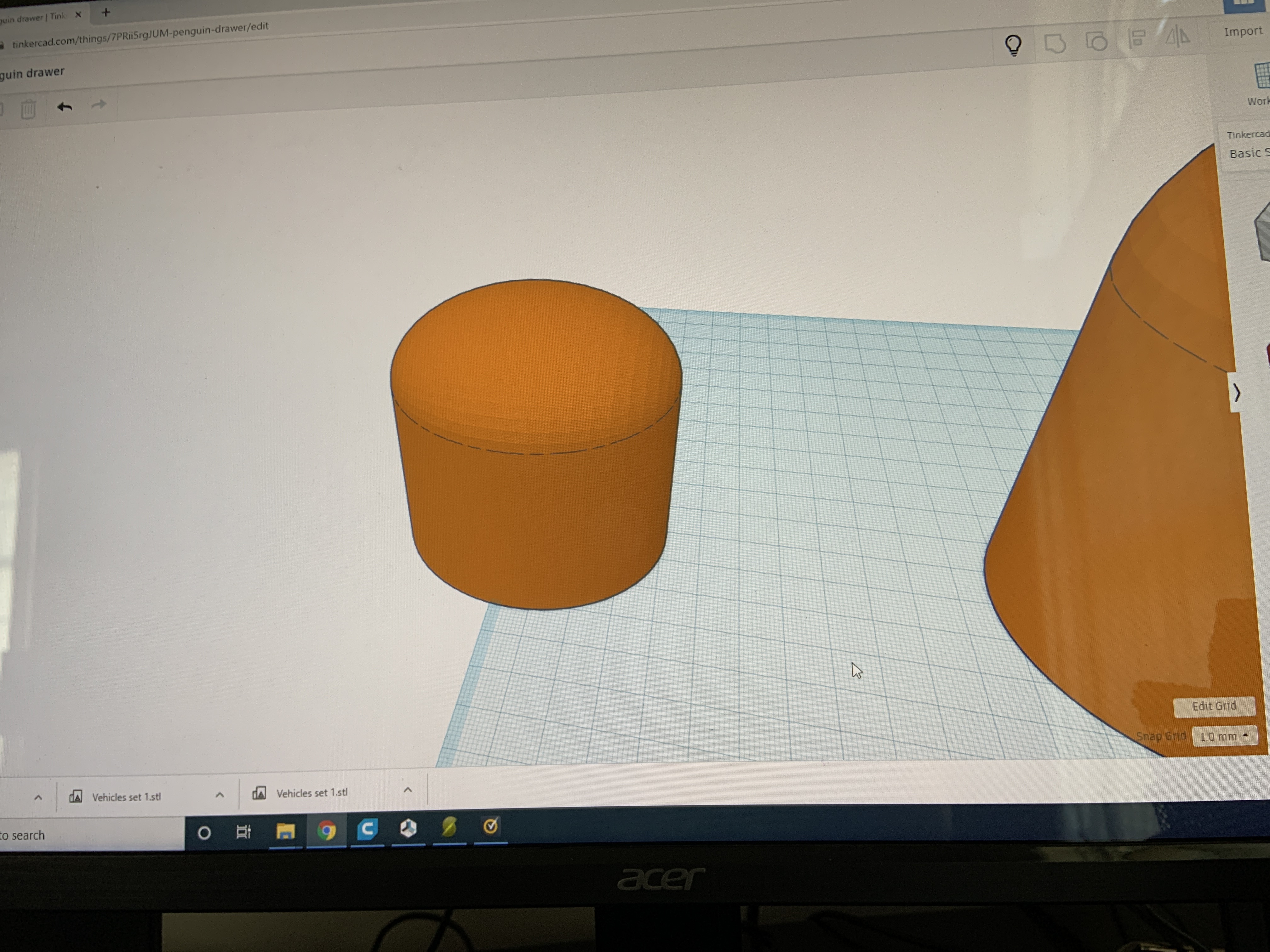Image resolution: width=1270 pixels, height=952 pixels.
Task: Open File Explorer from the taskbar
Action: pyautogui.click(x=285, y=831)
